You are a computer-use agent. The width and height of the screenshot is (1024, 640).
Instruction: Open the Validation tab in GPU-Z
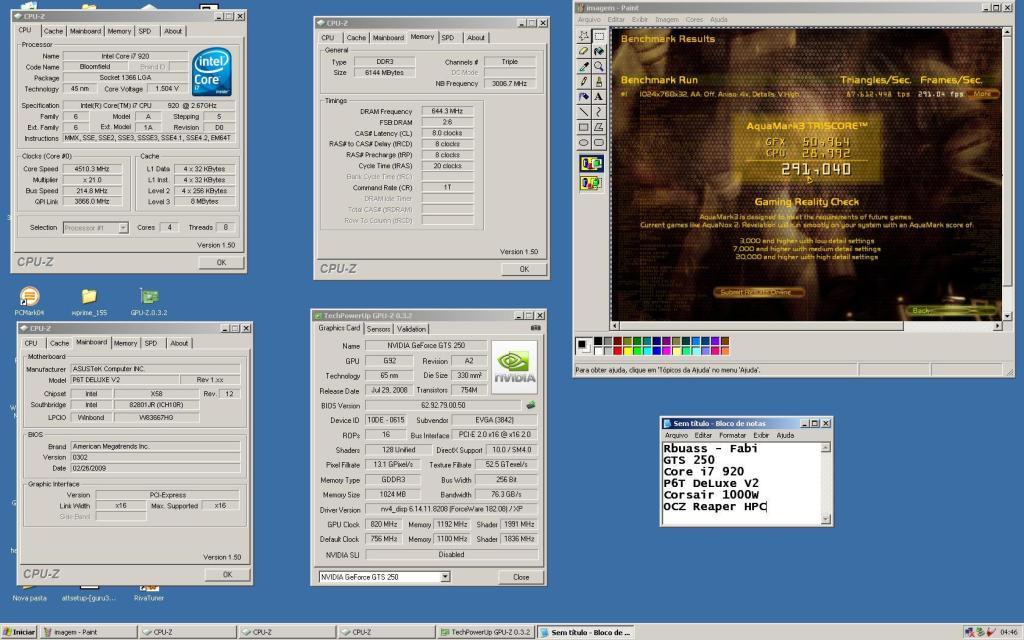coord(411,329)
